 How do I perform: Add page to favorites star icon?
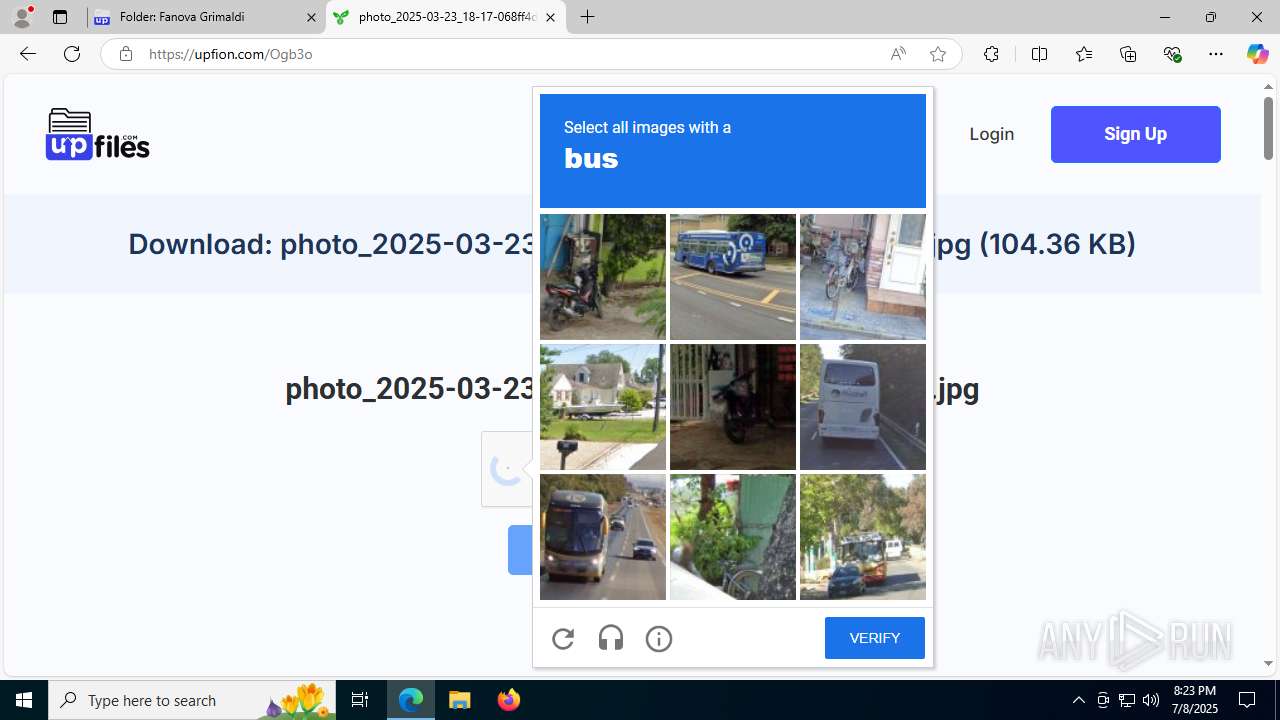pos(938,54)
